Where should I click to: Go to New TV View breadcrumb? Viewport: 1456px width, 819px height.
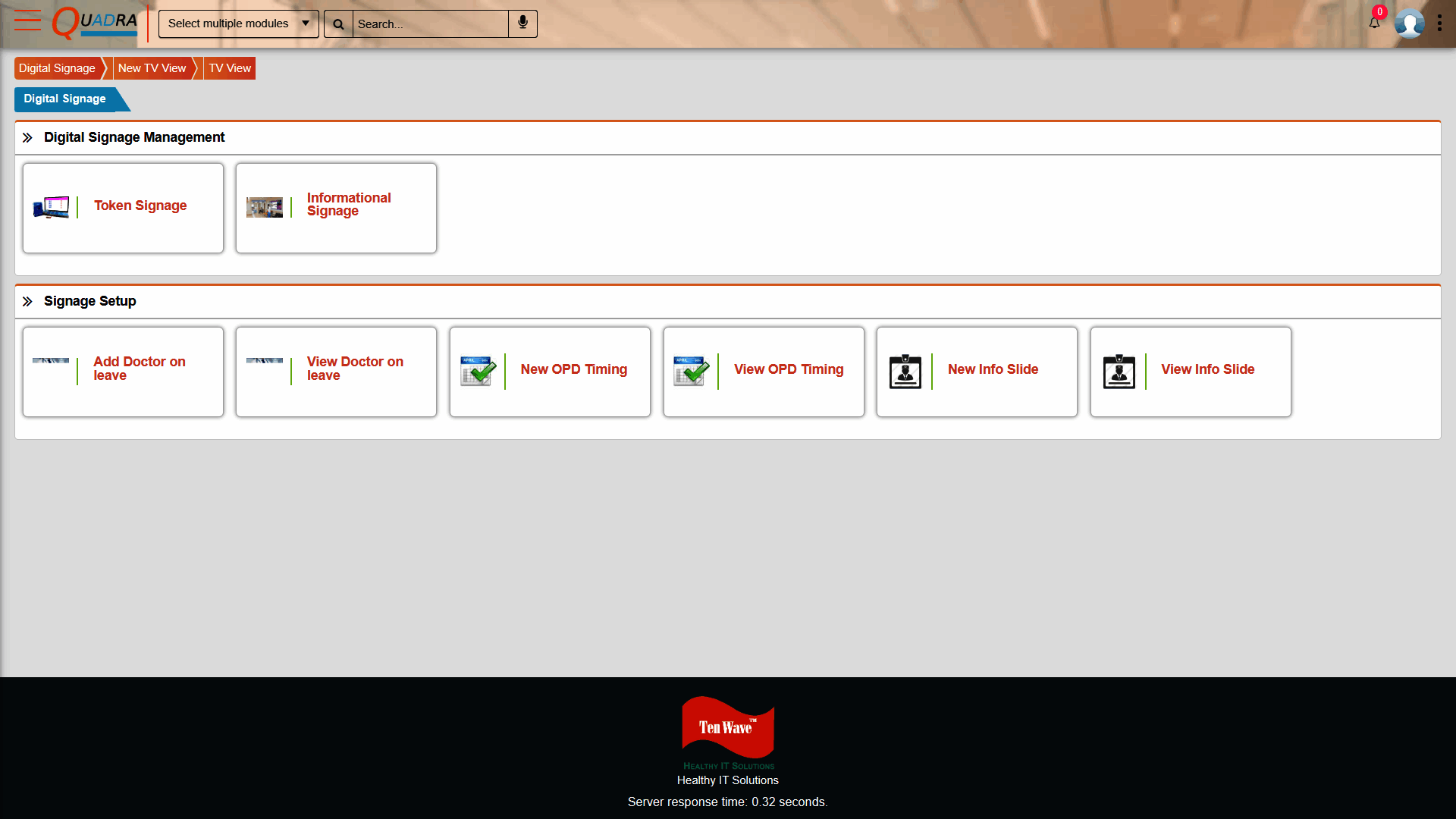[x=152, y=68]
